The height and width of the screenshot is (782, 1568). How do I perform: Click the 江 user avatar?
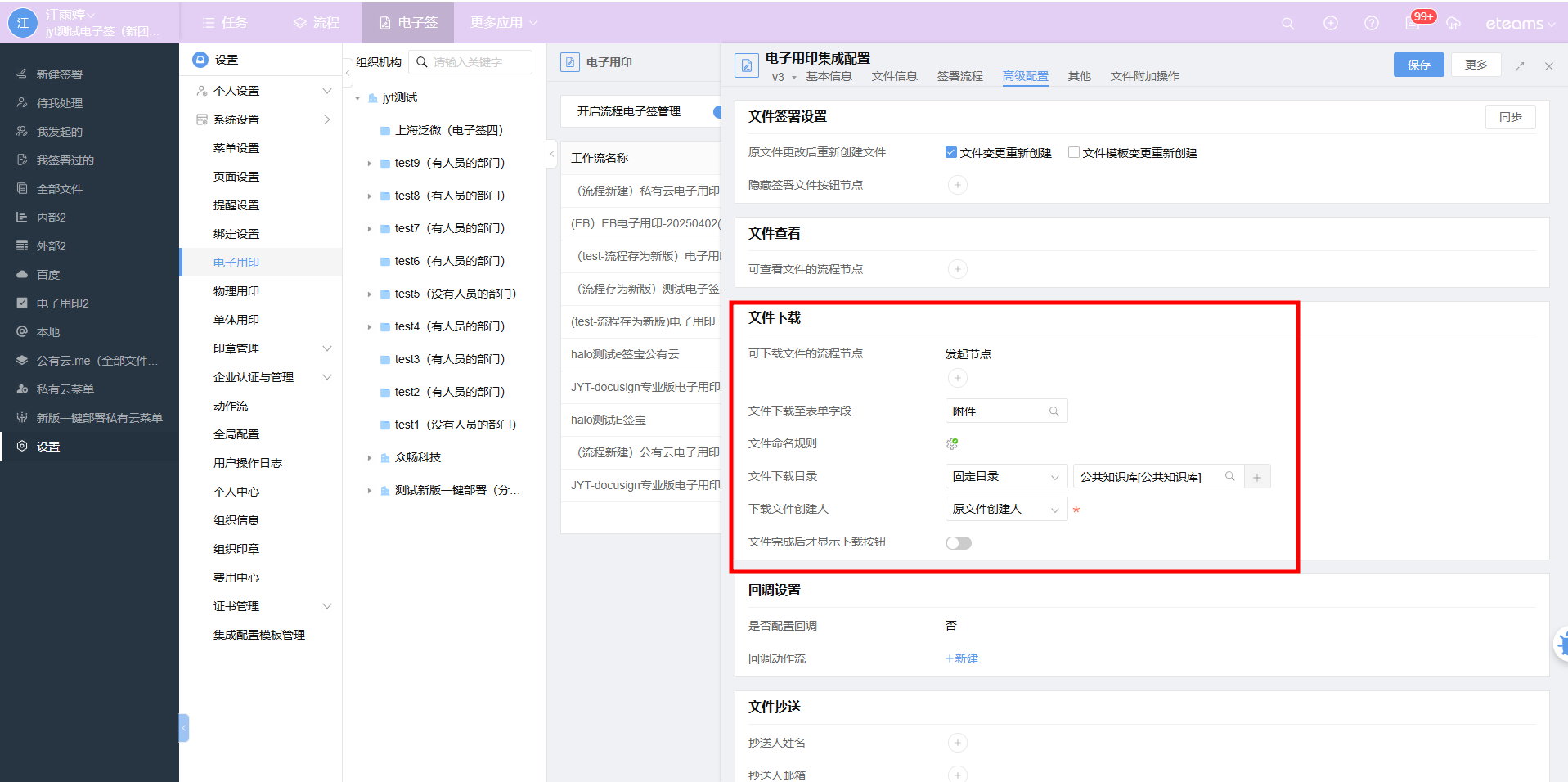[x=23, y=23]
